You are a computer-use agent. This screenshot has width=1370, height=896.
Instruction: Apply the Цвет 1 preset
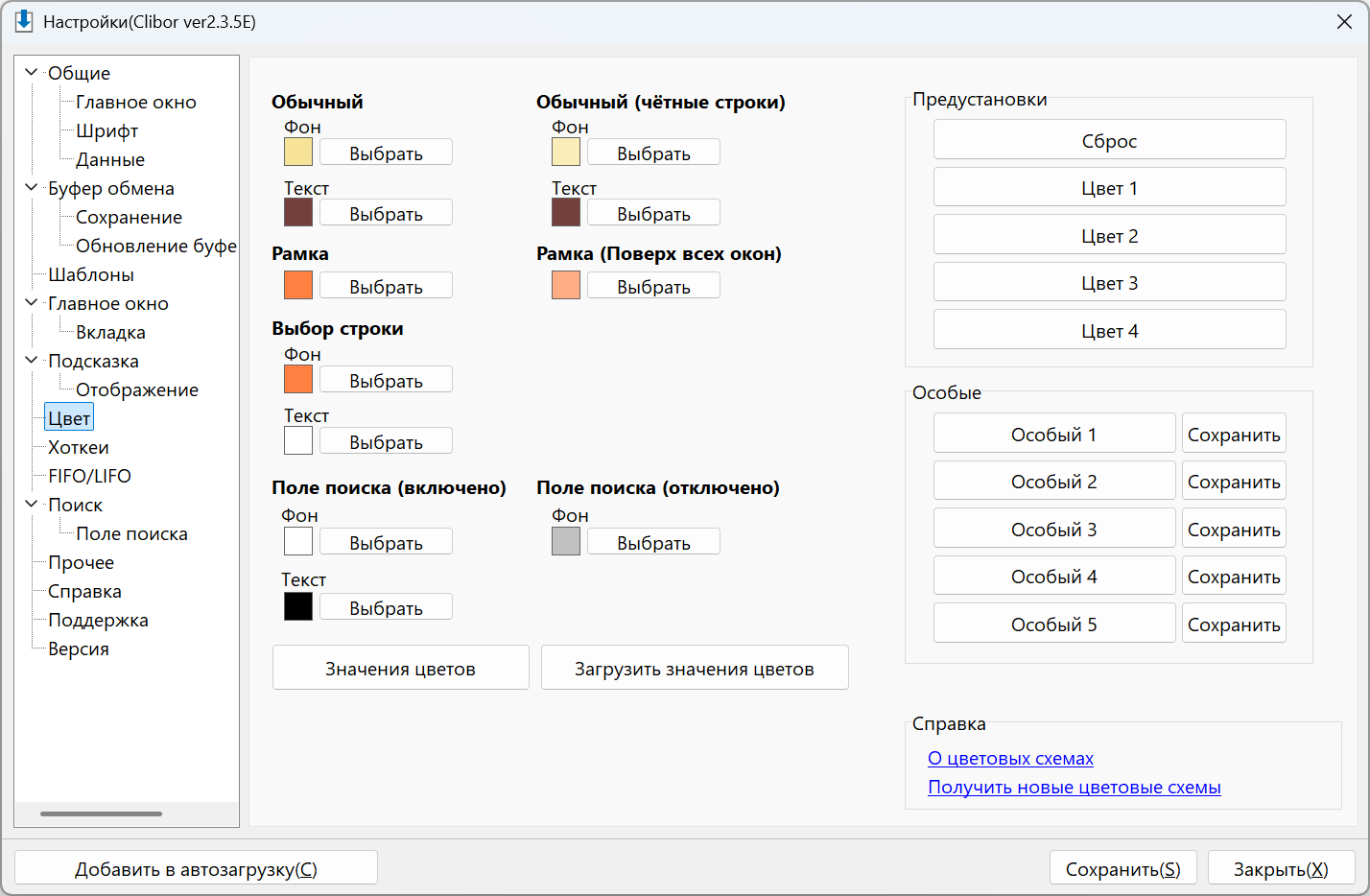pyautogui.click(x=1109, y=187)
